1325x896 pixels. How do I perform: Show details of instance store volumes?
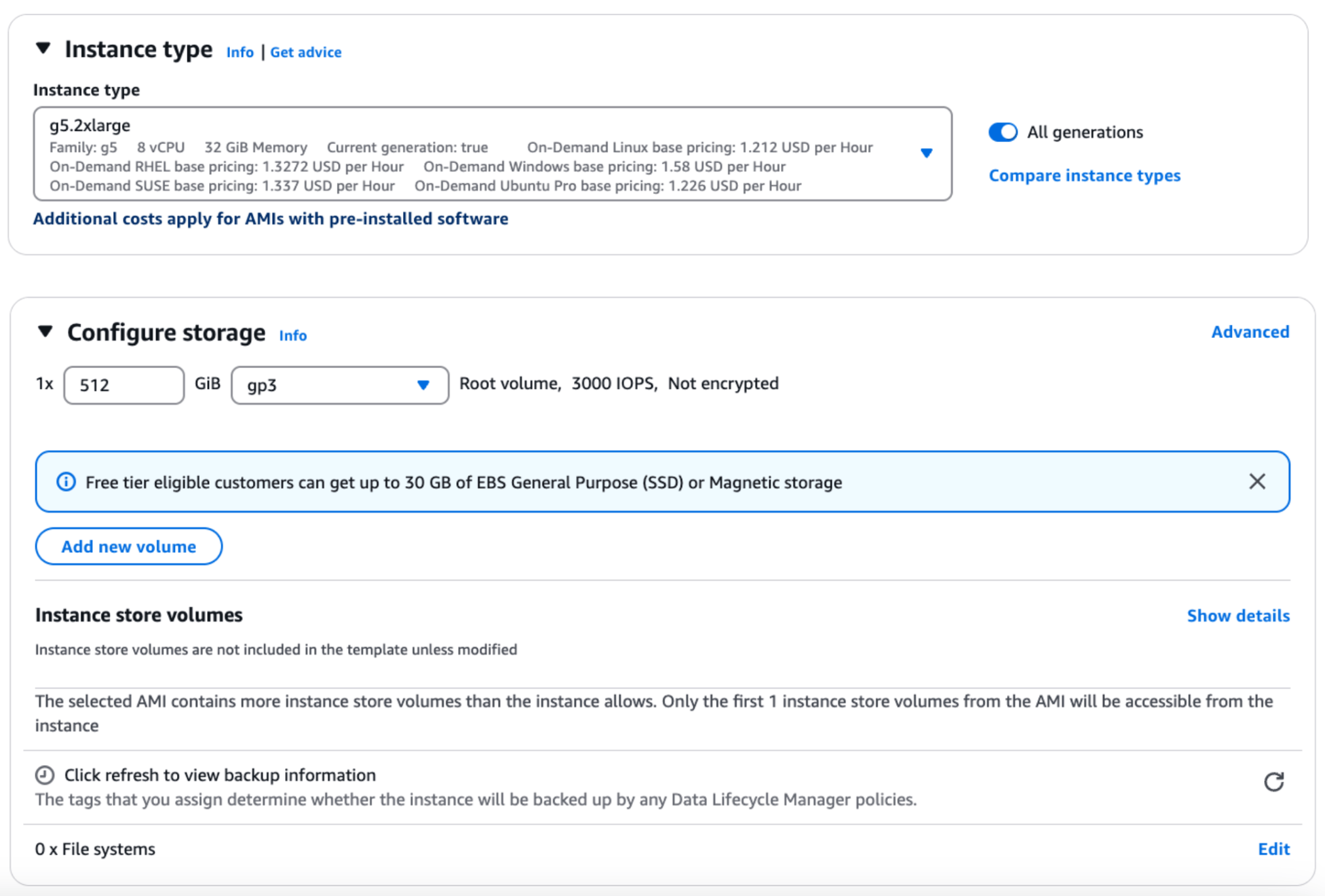[x=1238, y=616]
